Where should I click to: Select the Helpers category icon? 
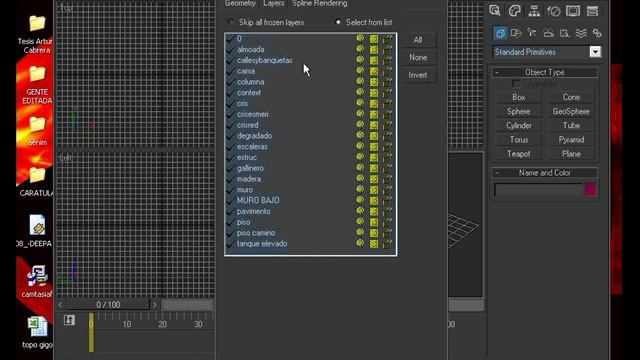[x=564, y=33]
